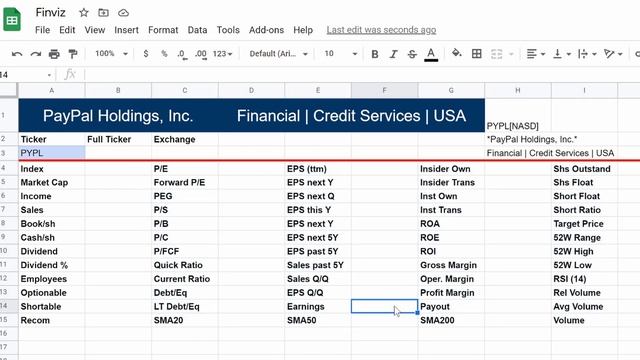Open the Add-ons menu

click(x=266, y=30)
